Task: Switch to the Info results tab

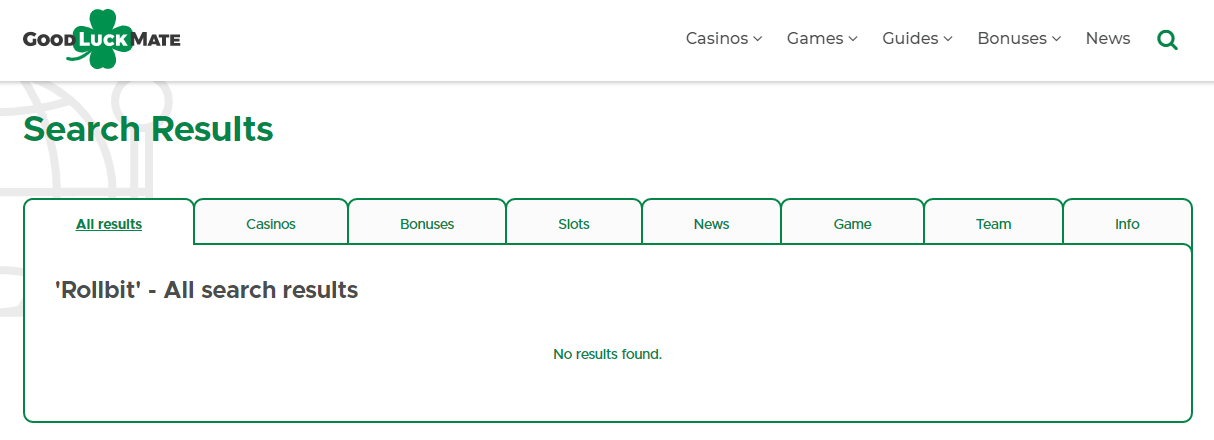Action: (x=1127, y=223)
